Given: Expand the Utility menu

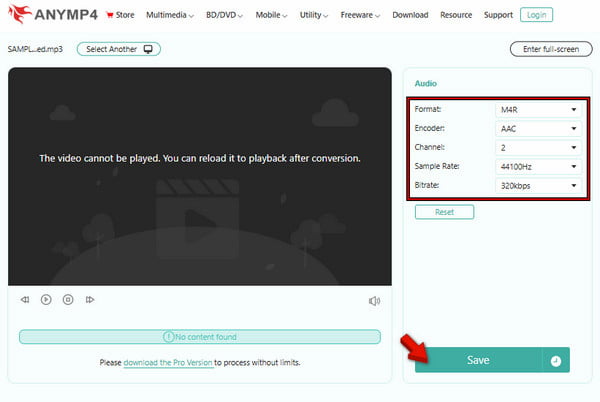Looking at the screenshot, I should click(x=314, y=15).
